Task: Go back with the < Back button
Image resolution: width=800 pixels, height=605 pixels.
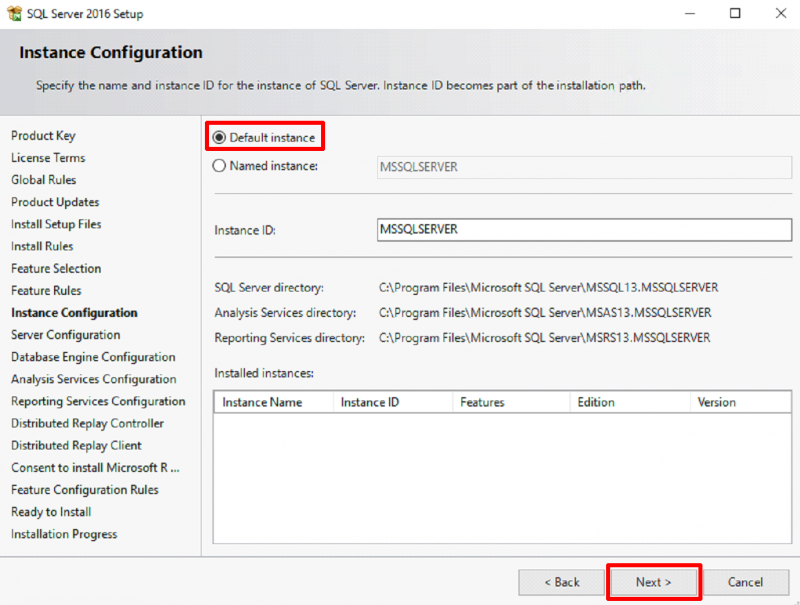Action: (561, 582)
